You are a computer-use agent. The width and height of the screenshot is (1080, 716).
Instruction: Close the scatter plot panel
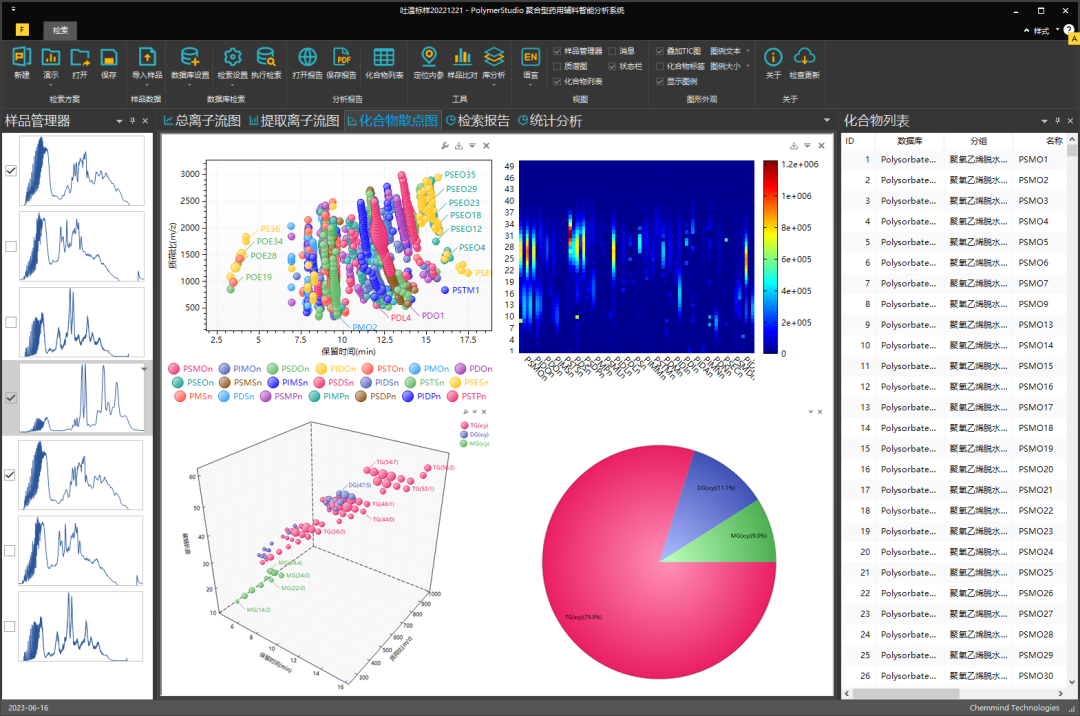pos(486,146)
